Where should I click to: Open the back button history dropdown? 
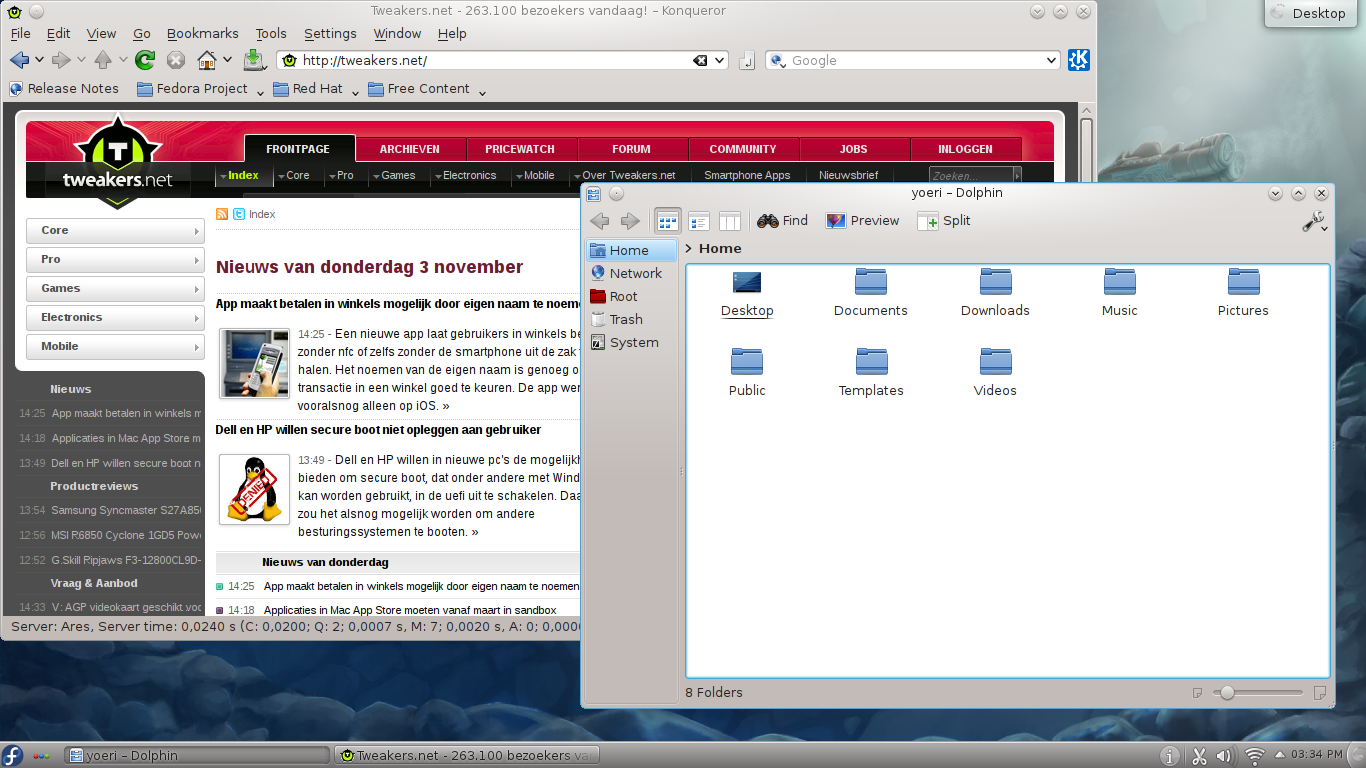click(38, 60)
